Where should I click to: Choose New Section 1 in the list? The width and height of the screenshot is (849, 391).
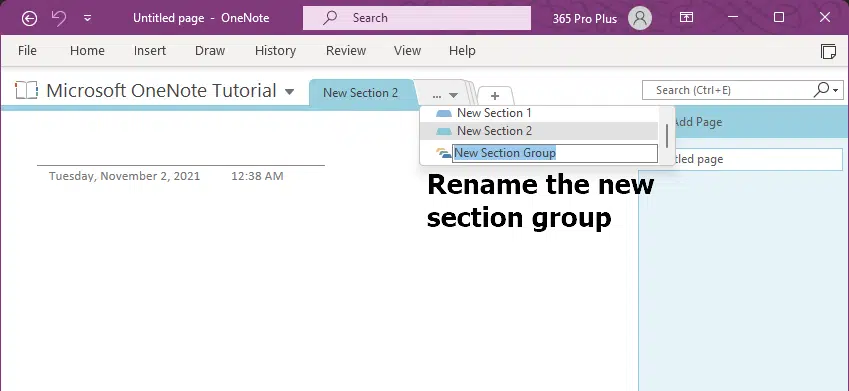tap(539, 113)
